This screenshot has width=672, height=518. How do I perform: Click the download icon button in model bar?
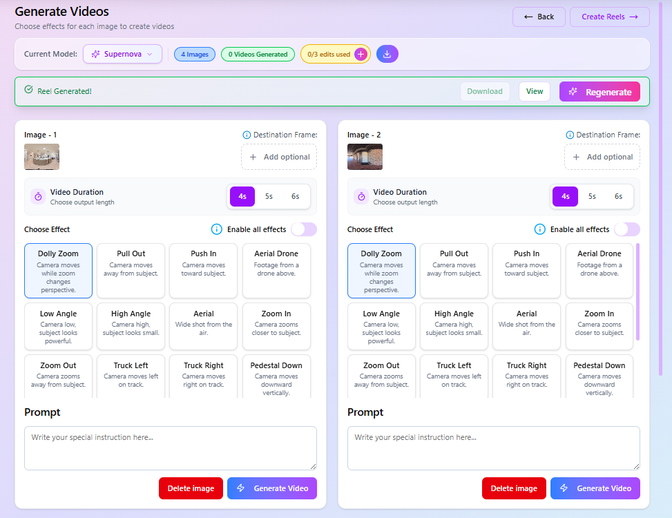coord(387,54)
